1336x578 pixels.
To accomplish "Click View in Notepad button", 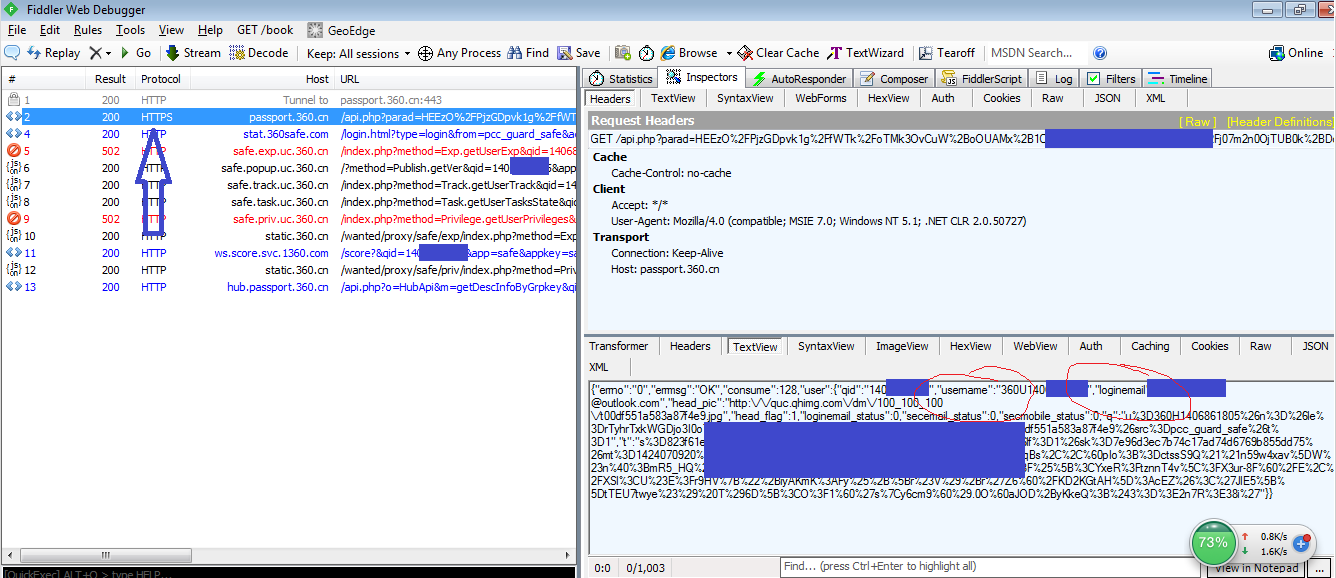I will (x=1257, y=568).
